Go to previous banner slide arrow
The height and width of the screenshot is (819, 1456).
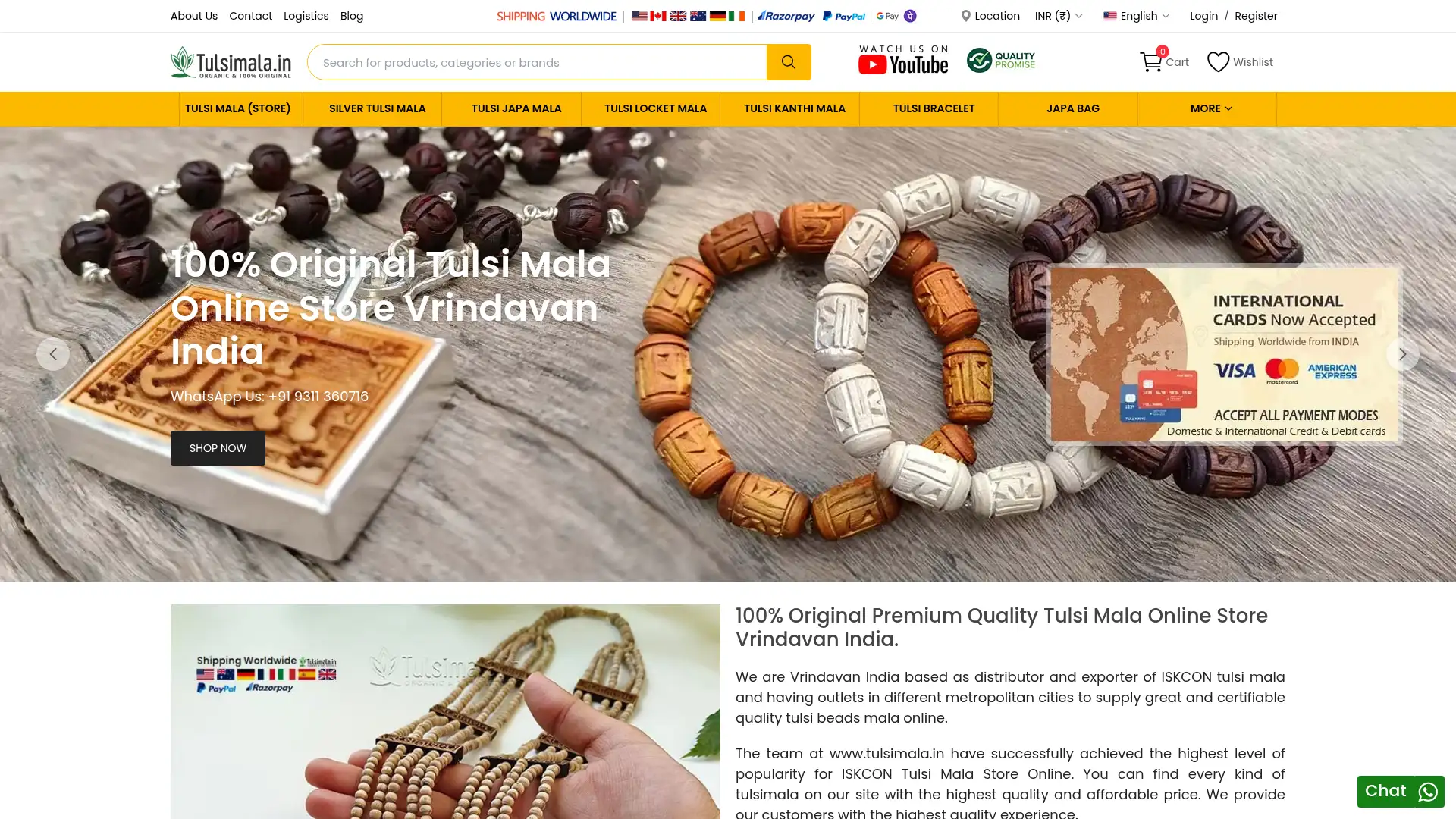[x=53, y=354]
